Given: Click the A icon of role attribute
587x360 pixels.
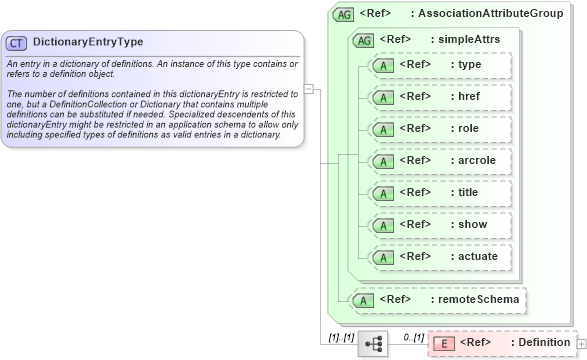Looking at the screenshot, I should (x=383, y=130).
